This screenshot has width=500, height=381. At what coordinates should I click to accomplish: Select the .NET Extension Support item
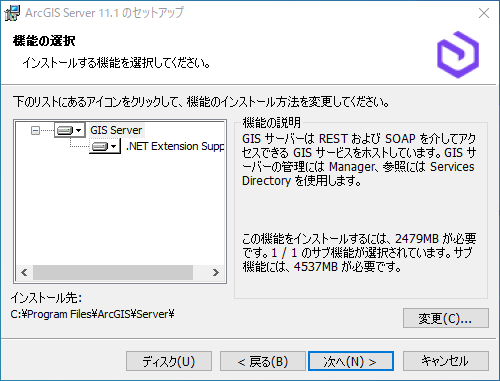tap(175, 146)
